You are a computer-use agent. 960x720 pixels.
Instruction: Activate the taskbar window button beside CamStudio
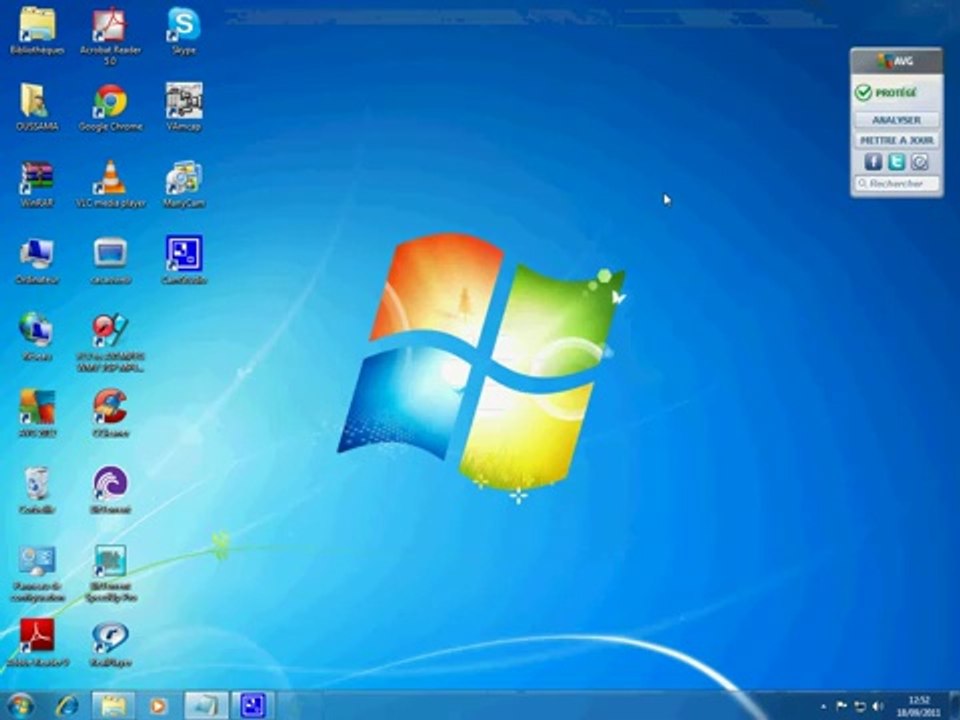[206, 706]
